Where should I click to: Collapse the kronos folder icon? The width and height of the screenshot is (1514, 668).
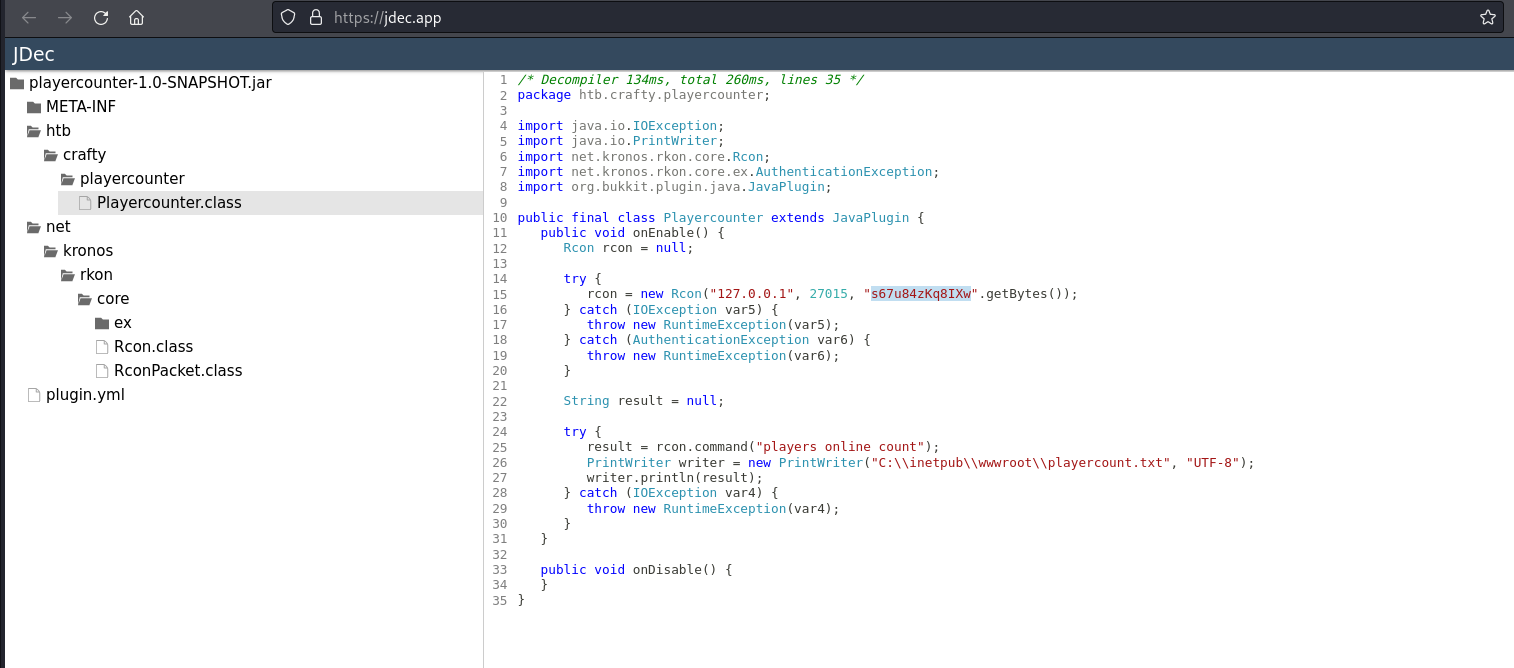[x=51, y=251]
